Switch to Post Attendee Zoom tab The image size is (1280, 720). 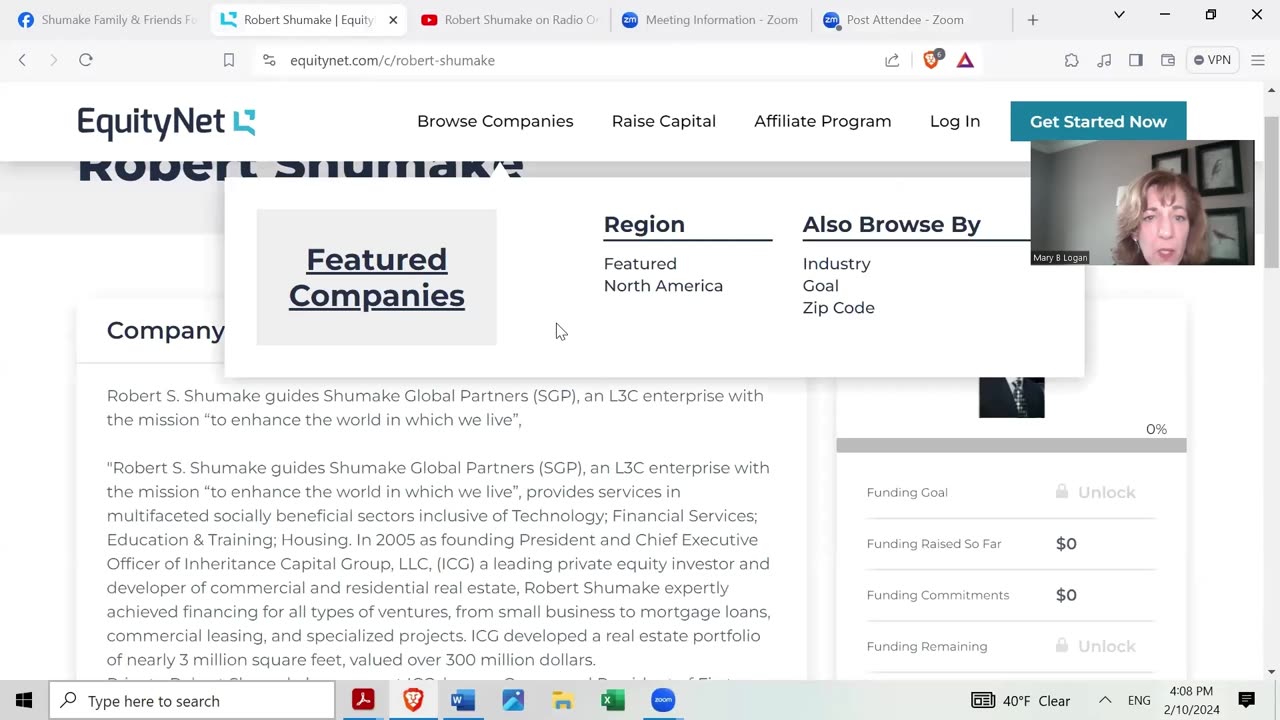895,20
